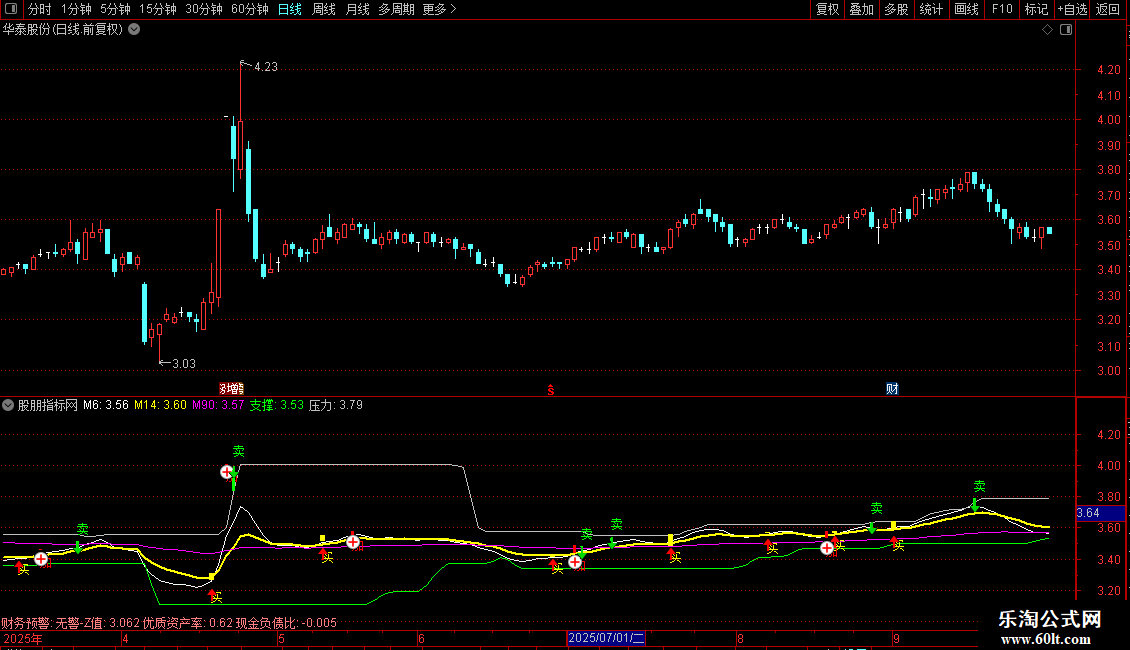This screenshot has height=650, width=1130.
Task: Add stock via +自选 button
Action: click(x=1072, y=9)
